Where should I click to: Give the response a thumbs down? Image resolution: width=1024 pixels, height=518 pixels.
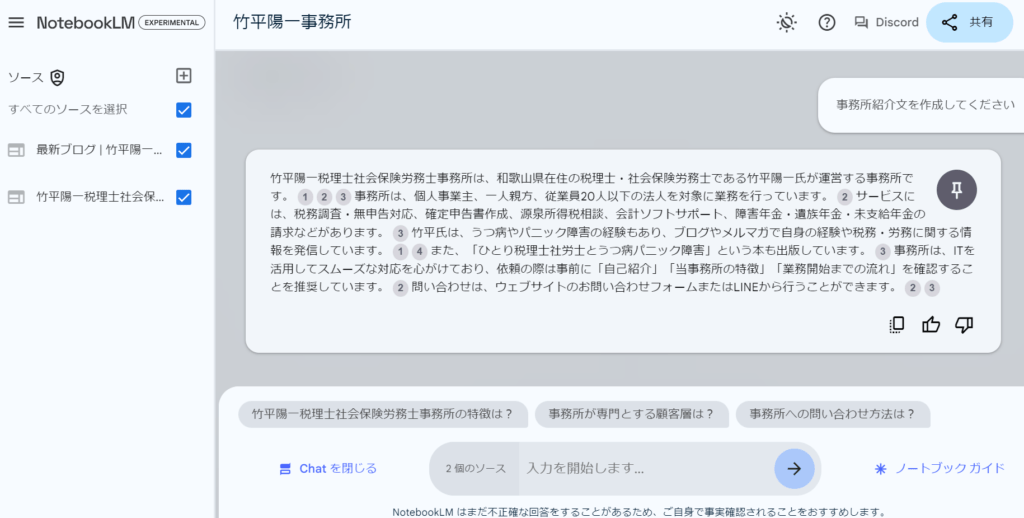pos(964,325)
